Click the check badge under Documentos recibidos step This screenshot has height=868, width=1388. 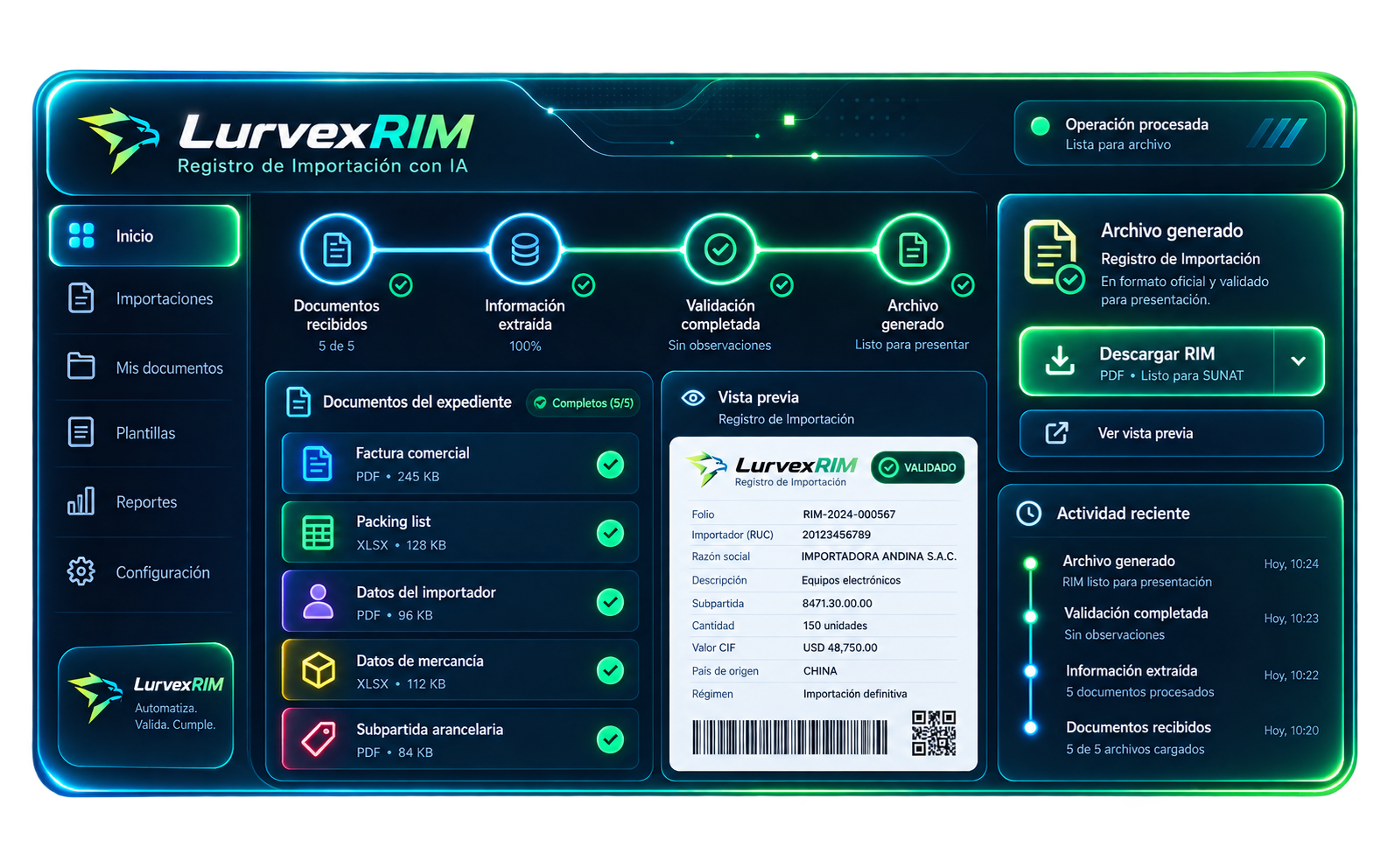point(401,285)
